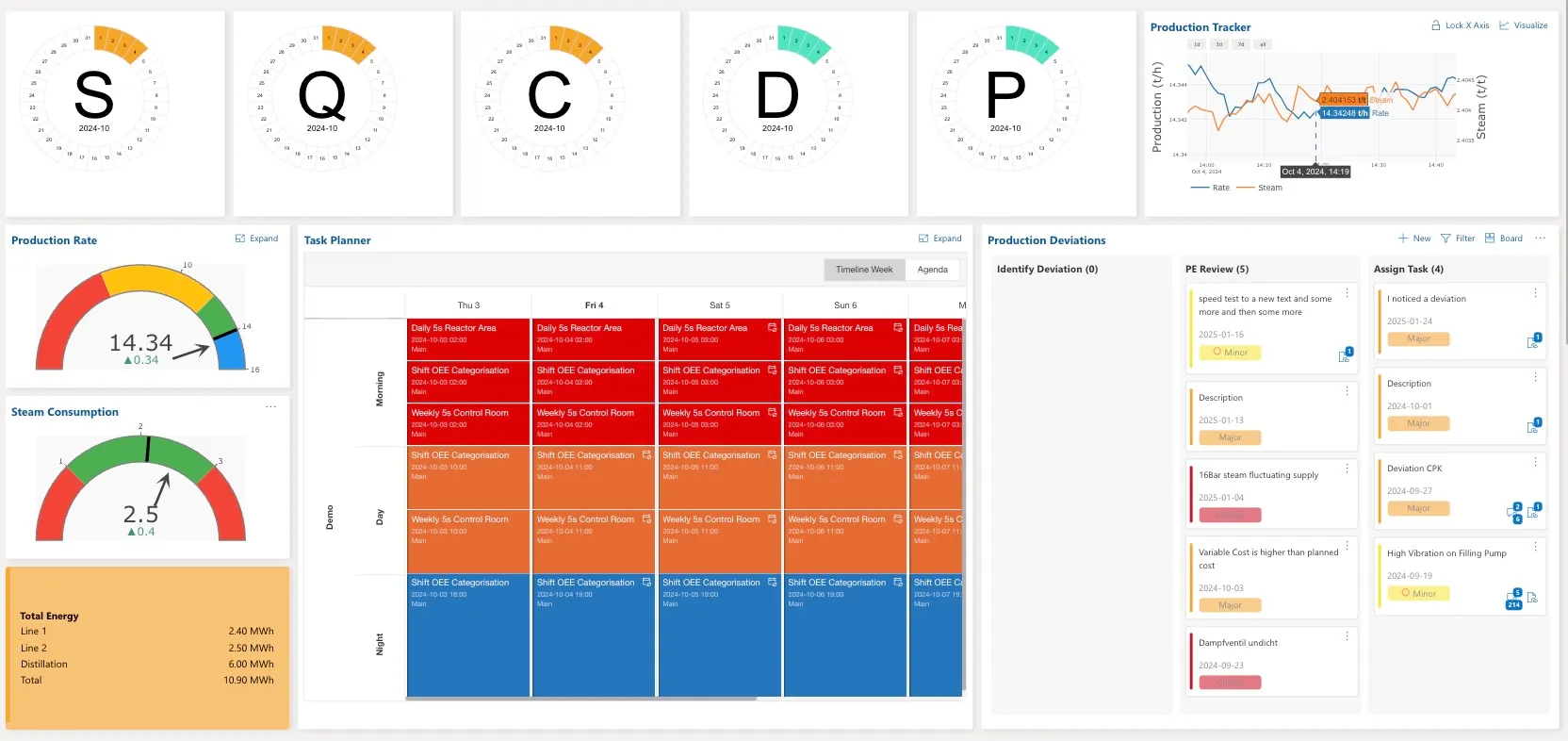Open options menu on '16Bar steam fluctuating supply' card

(1347, 469)
